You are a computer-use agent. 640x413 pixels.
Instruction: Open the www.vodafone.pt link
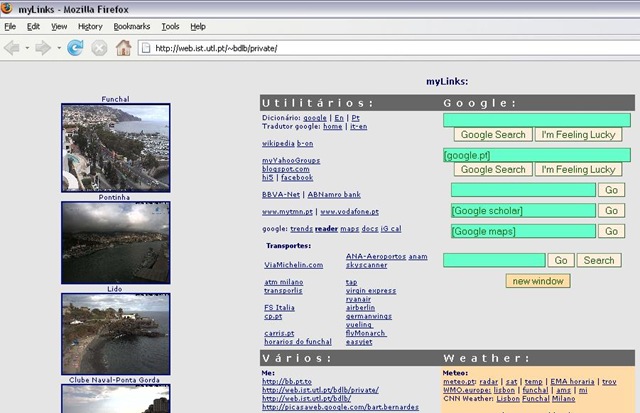click(349, 212)
